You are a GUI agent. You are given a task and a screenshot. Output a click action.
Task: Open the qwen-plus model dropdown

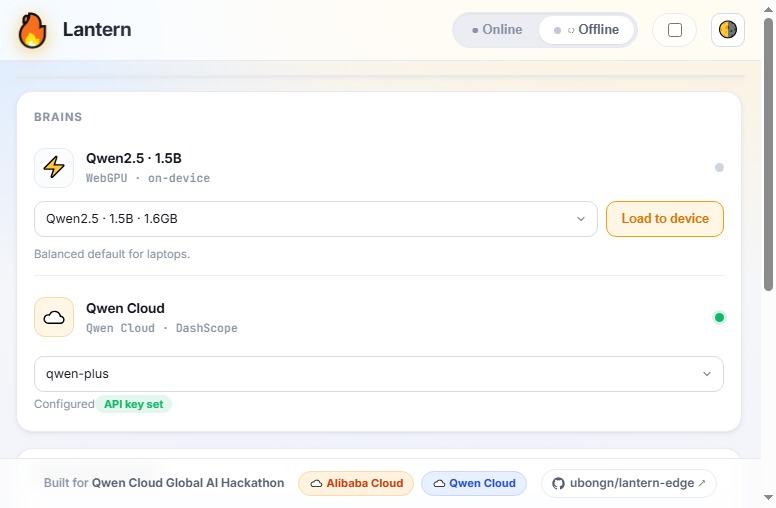pyautogui.click(x=379, y=374)
